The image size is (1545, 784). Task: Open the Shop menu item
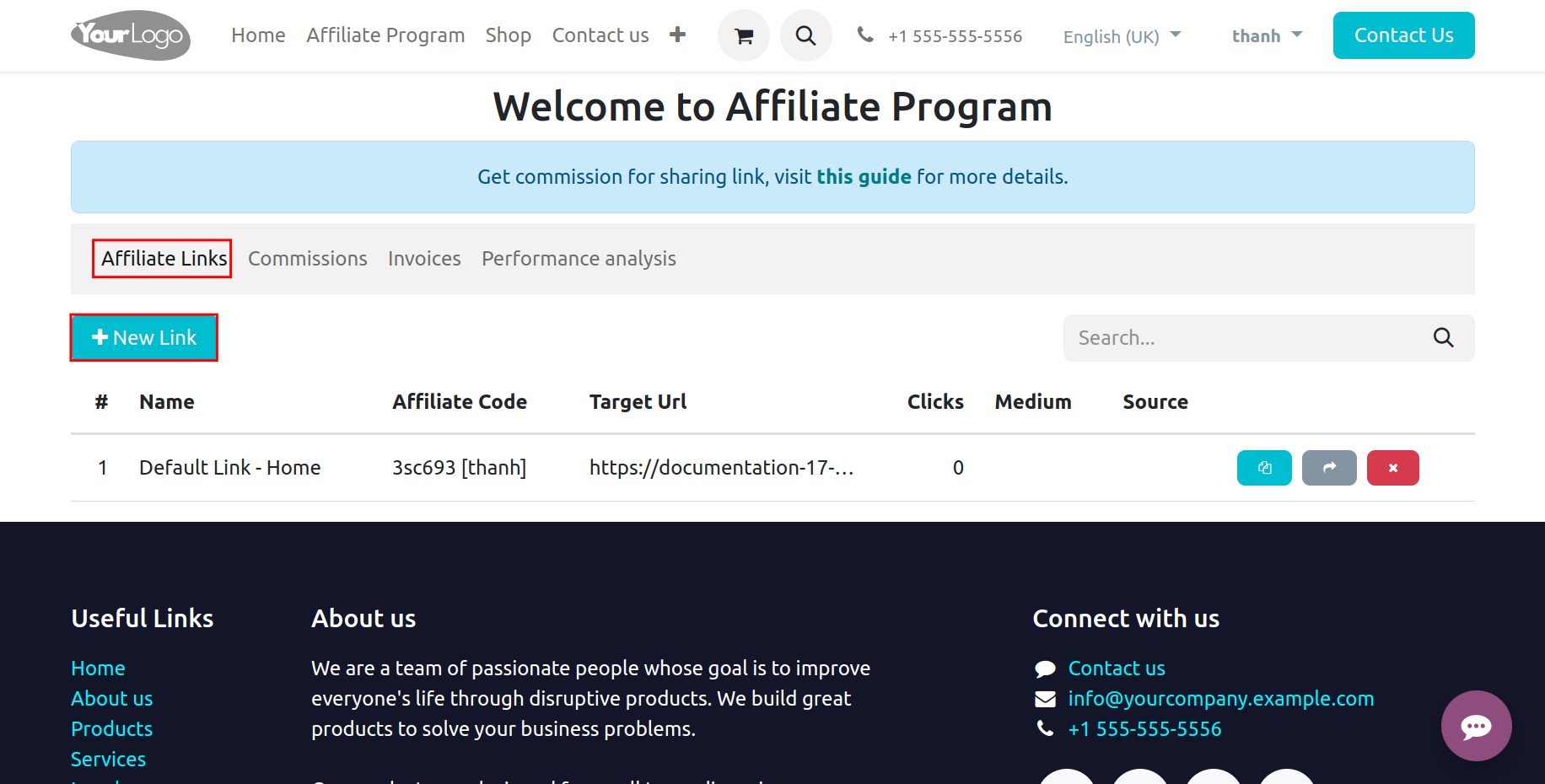(509, 35)
